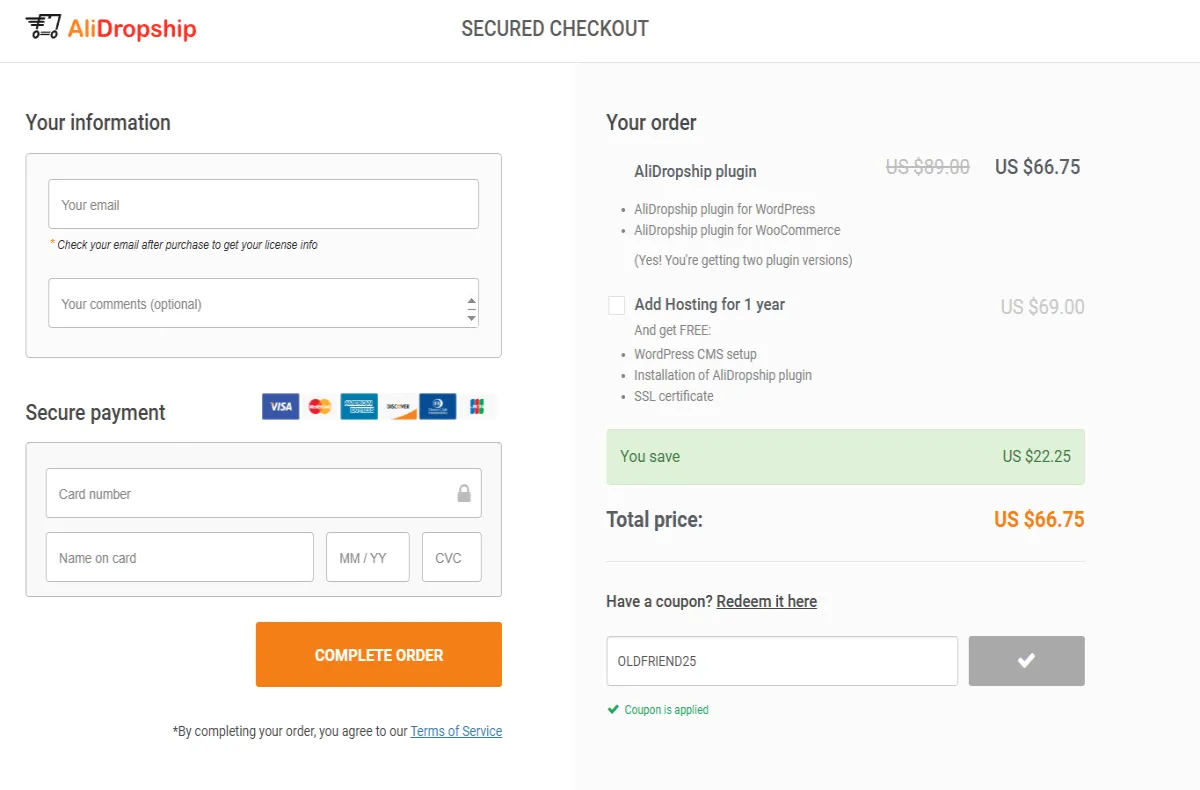Select the American Express logo
Screen dimensions: 1200x790
(358, 406)
